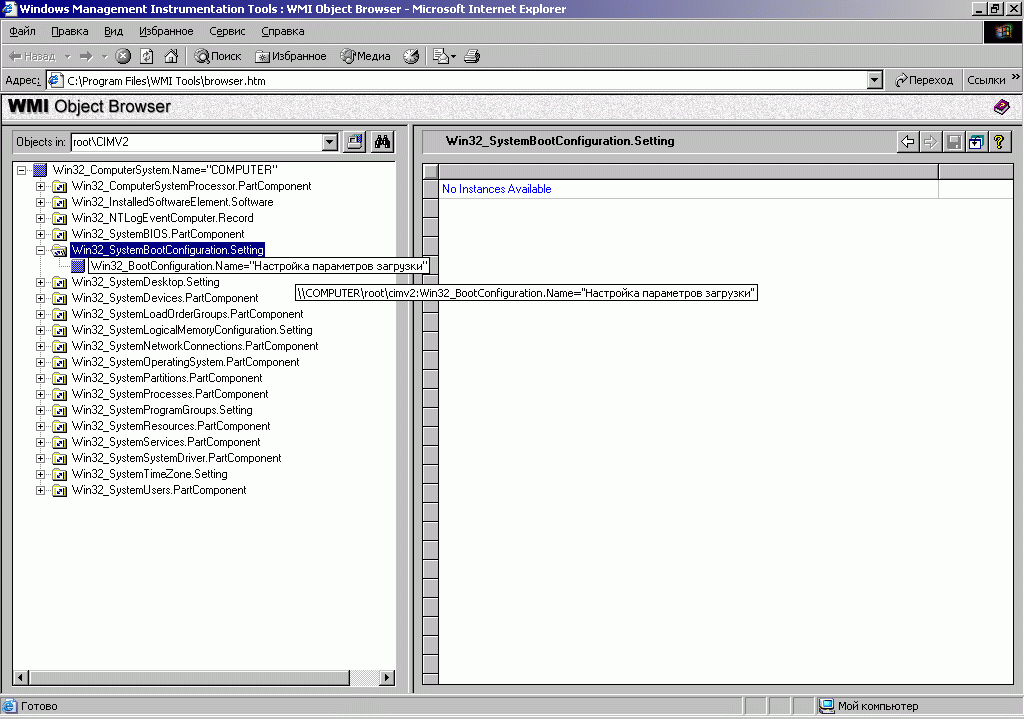Open the Поиск search toolbar button
Viewport: 1024px width, 719px height.
pos(218,57)
